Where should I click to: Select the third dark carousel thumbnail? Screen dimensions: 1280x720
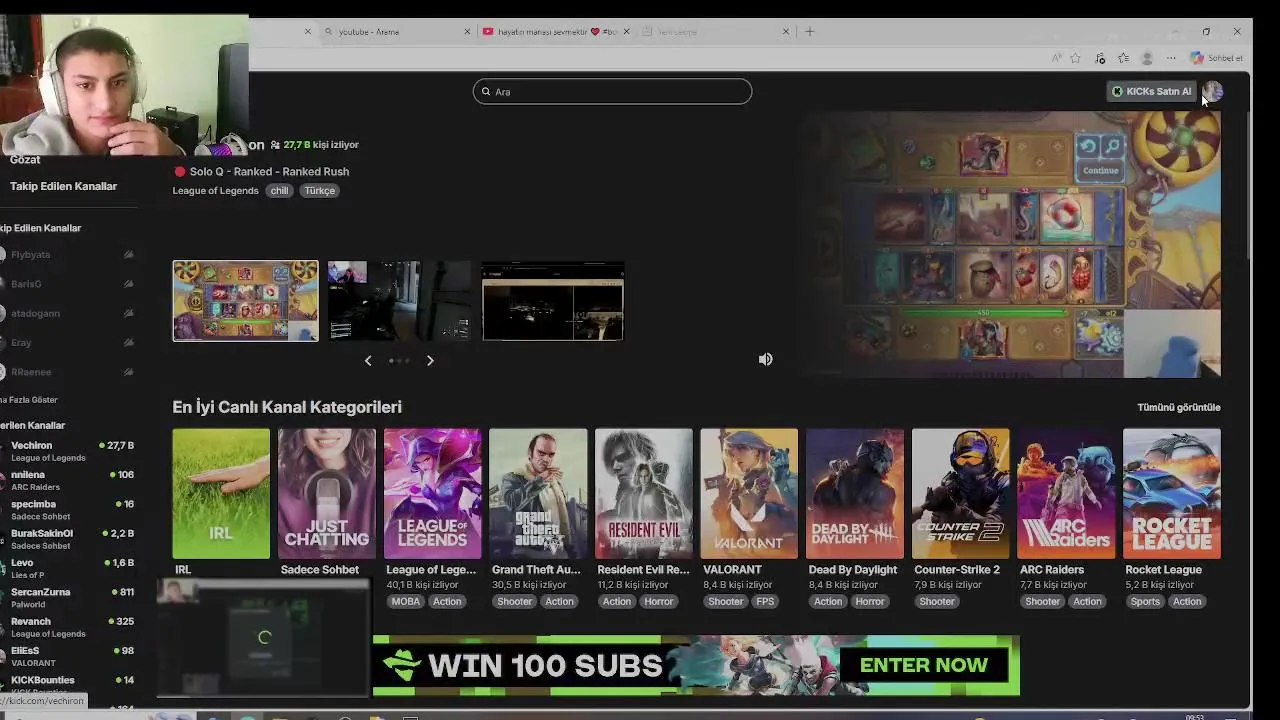[553, 301]
